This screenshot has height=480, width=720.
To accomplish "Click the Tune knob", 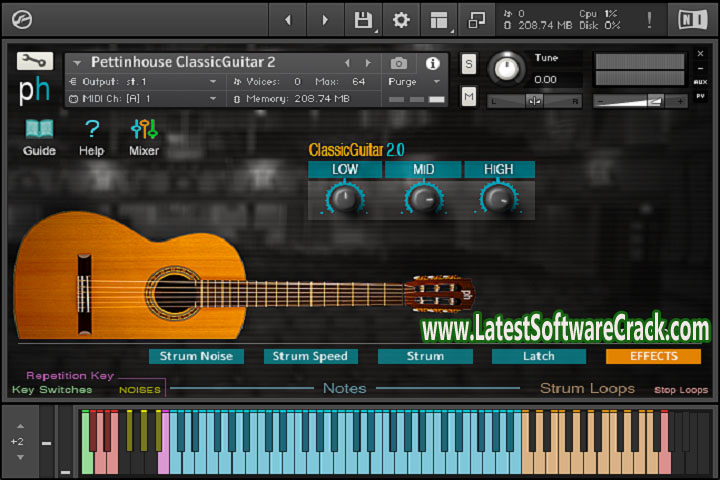I will pyautogui.click(x=508, y=69).
